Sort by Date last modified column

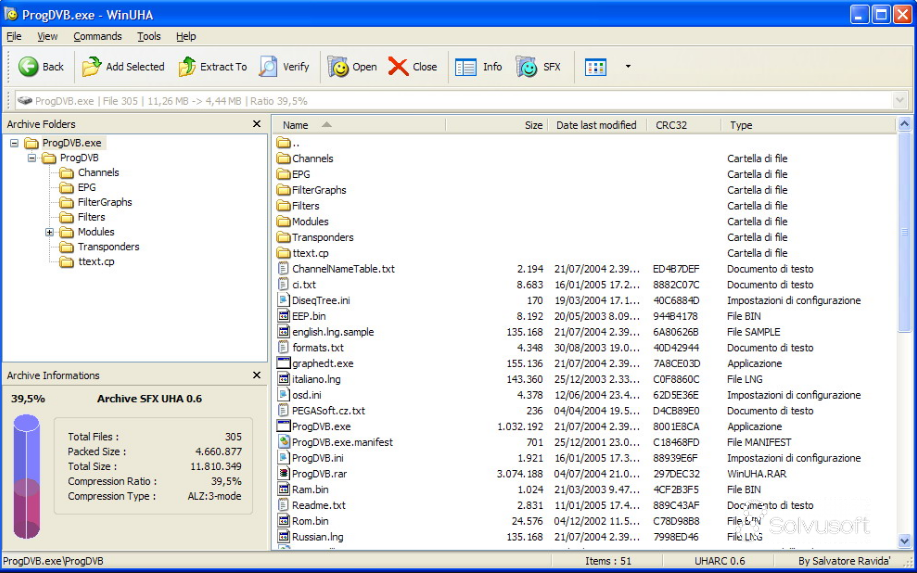pyautogui.click(x=597, y=125)
